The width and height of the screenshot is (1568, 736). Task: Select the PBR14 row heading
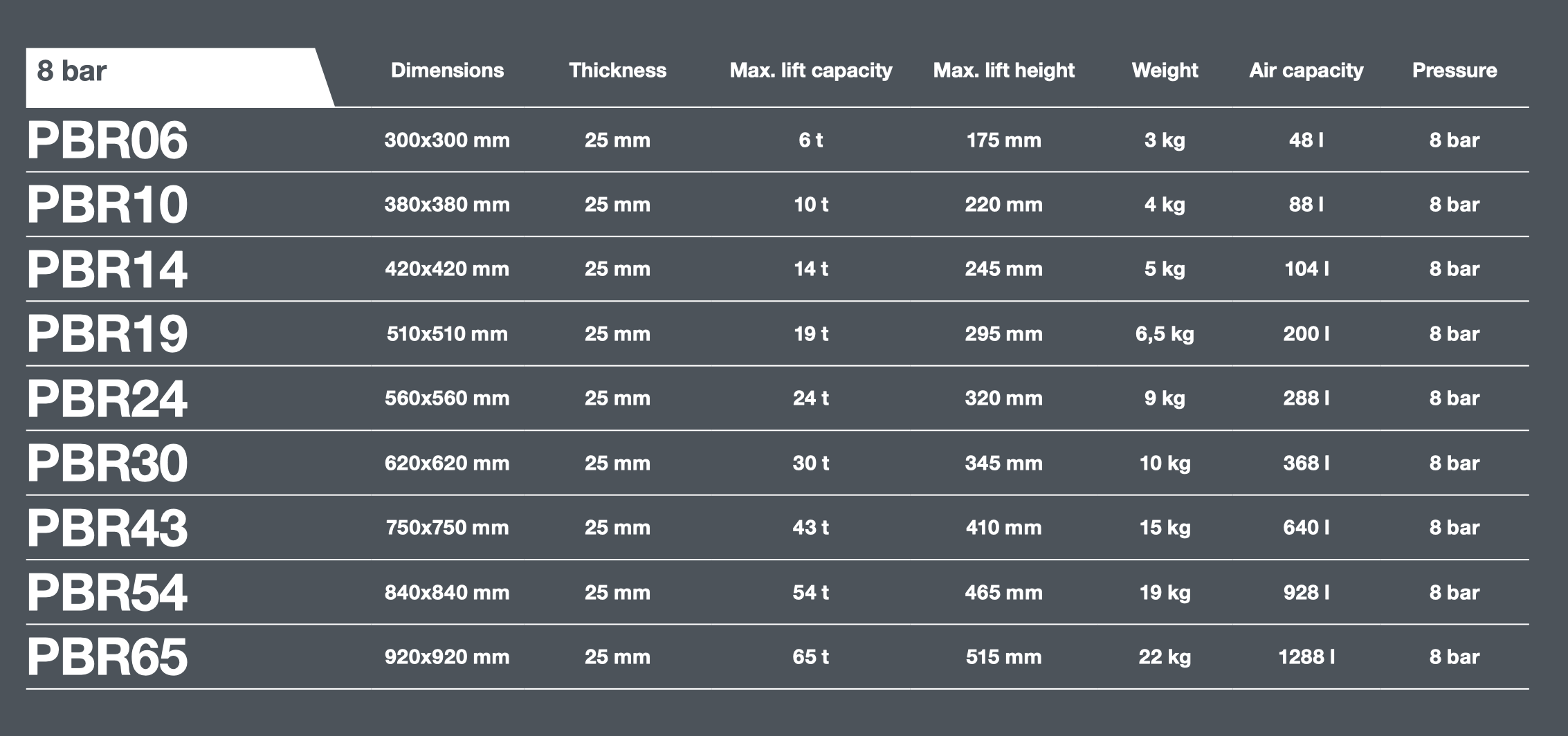(x=107, y=269)
